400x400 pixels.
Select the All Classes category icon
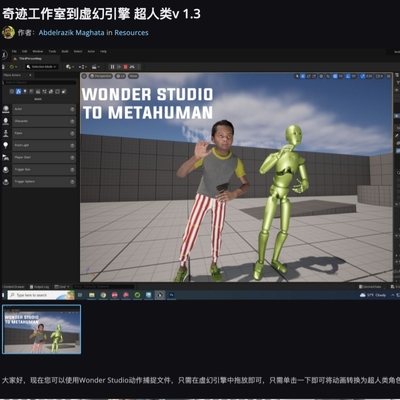pos(64,91)
